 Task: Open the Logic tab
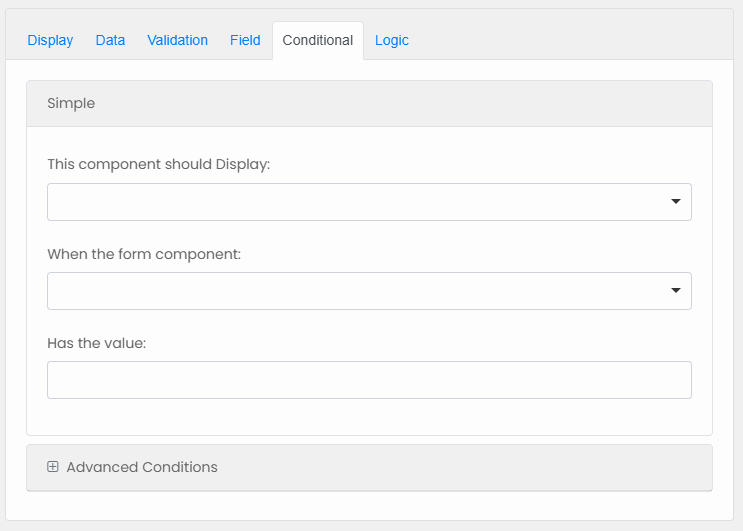pyautogui.click(x=391, y=41)
